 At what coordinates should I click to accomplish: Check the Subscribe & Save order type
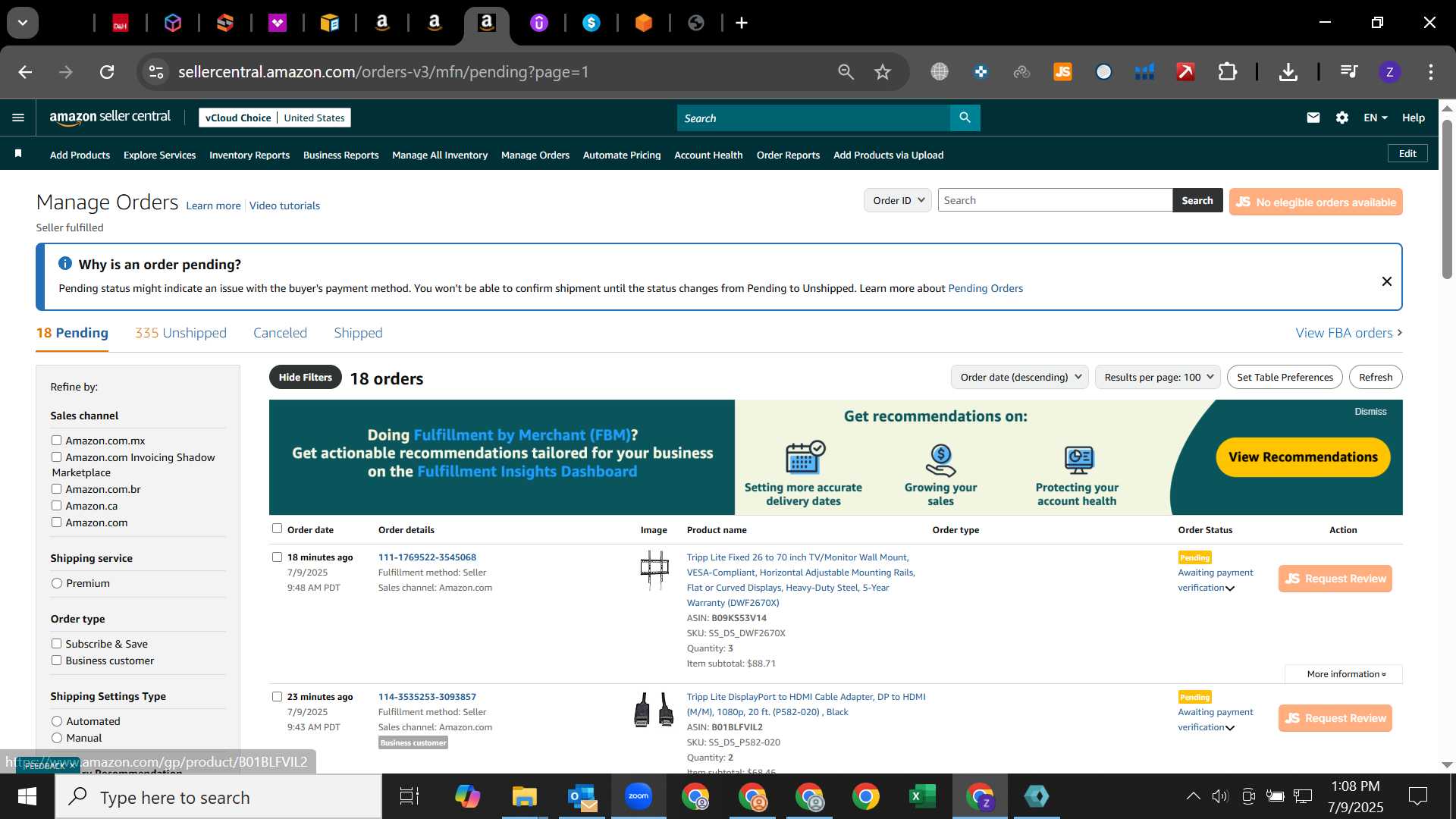(56, 643)
